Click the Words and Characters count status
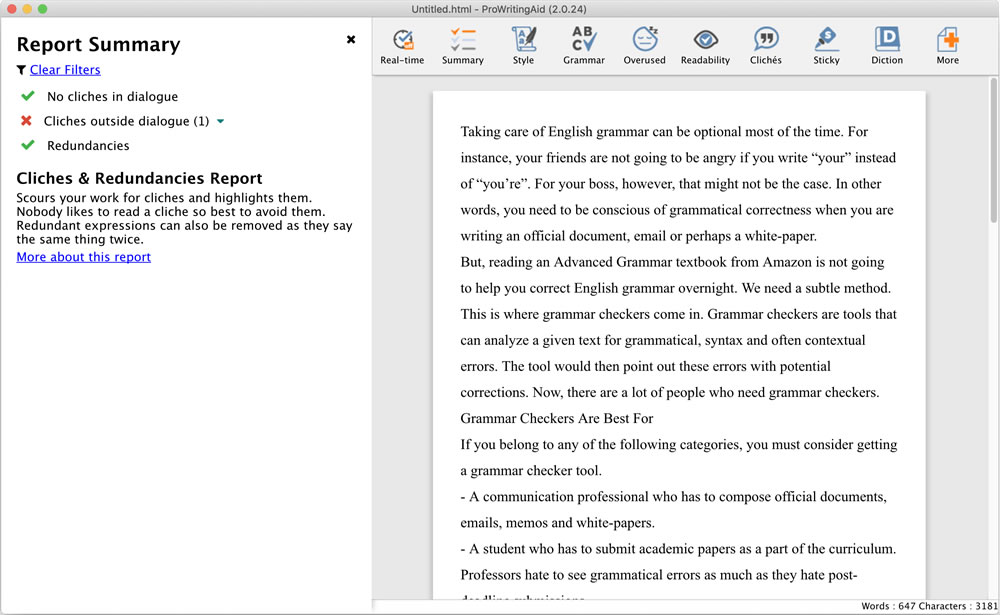The width and height of the screenshot is (1000, 615). coord(929,606)
